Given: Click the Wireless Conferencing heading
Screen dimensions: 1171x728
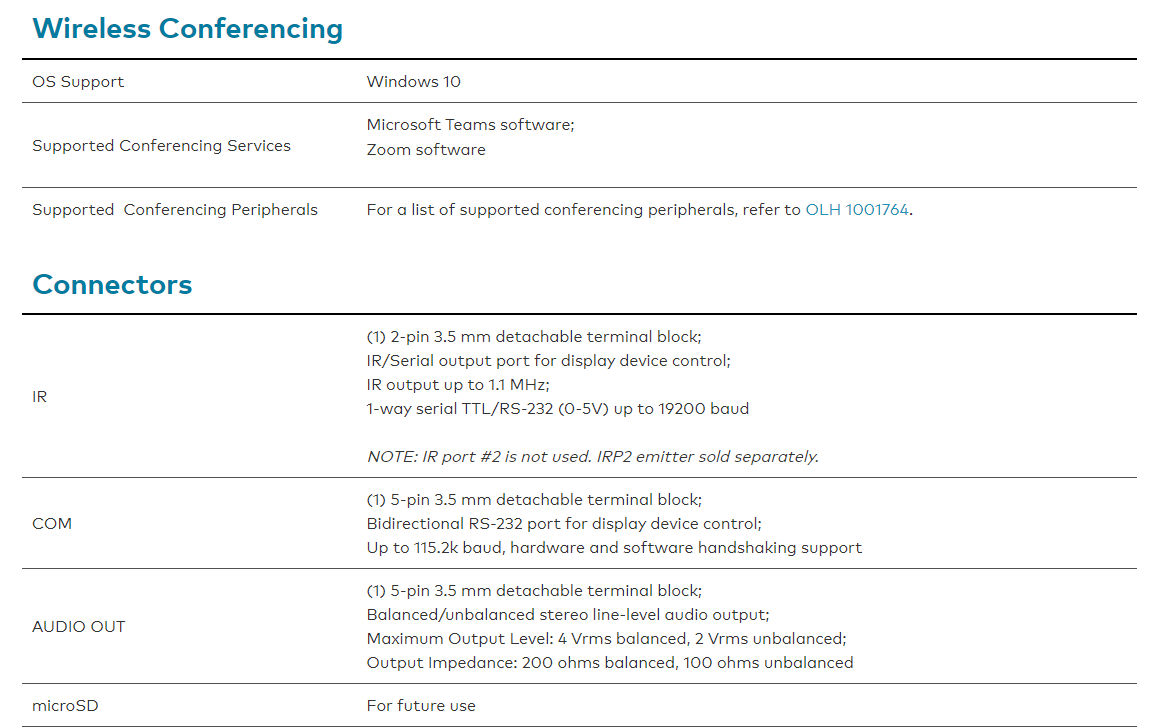Looking at the screenshot, I should tap(187, 29).
